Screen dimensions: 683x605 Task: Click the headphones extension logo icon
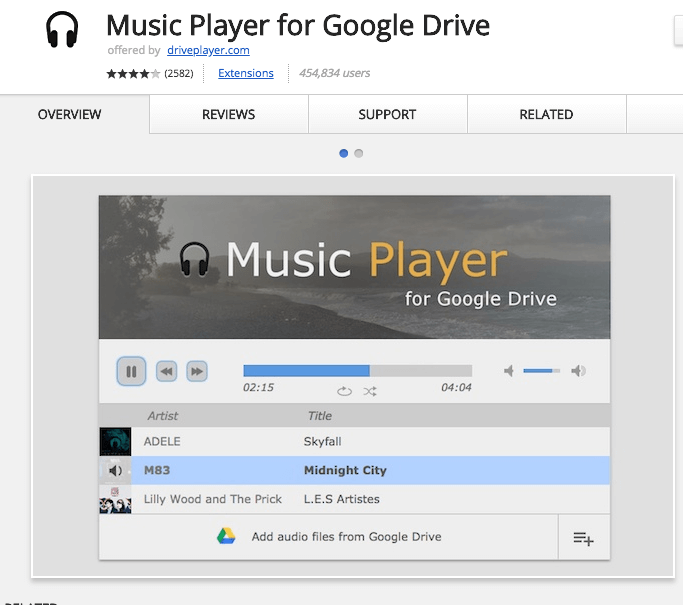point(62,30)
